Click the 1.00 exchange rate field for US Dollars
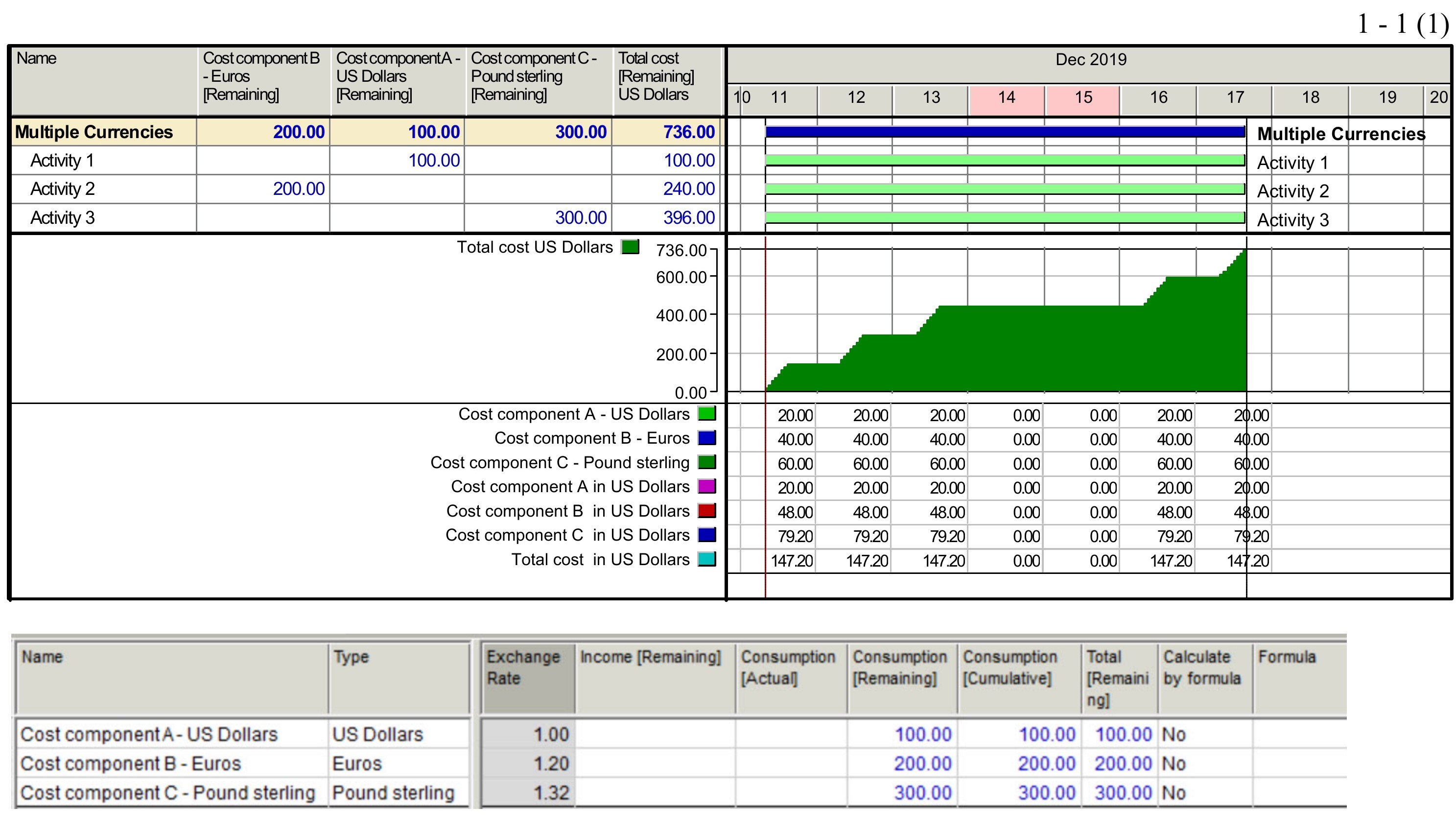1456x832 pixels. 528,734
